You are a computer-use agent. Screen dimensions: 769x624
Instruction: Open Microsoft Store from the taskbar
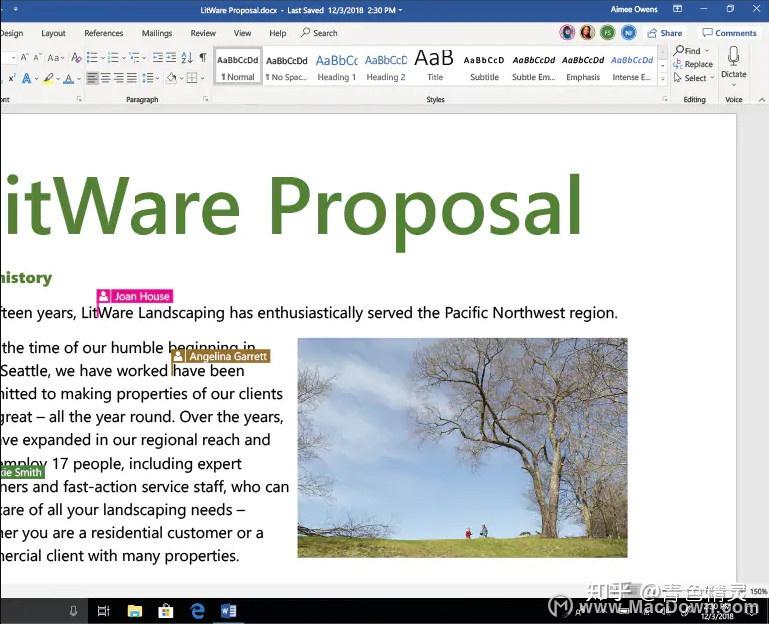point(166,611)
